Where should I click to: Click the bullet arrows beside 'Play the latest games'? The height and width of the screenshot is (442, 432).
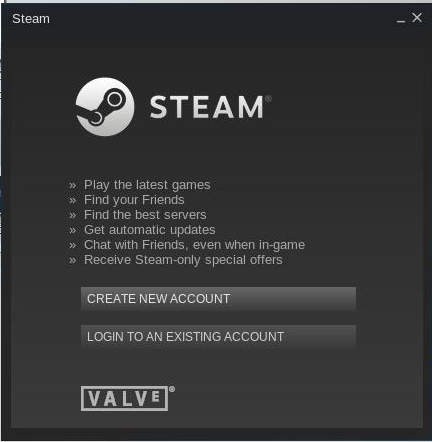pyautogui.click(x=73, y=186)
